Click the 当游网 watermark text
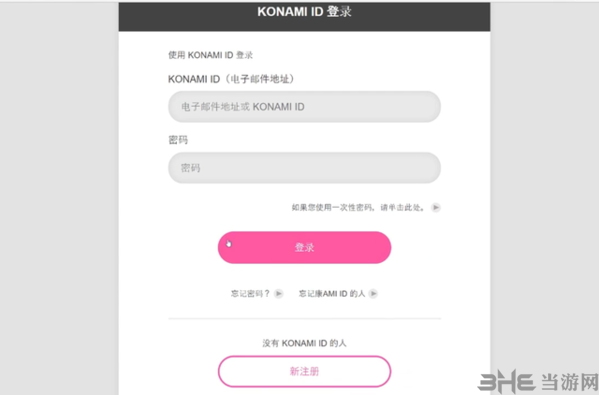This screenshot has height=395, width=599. point(569,381)
